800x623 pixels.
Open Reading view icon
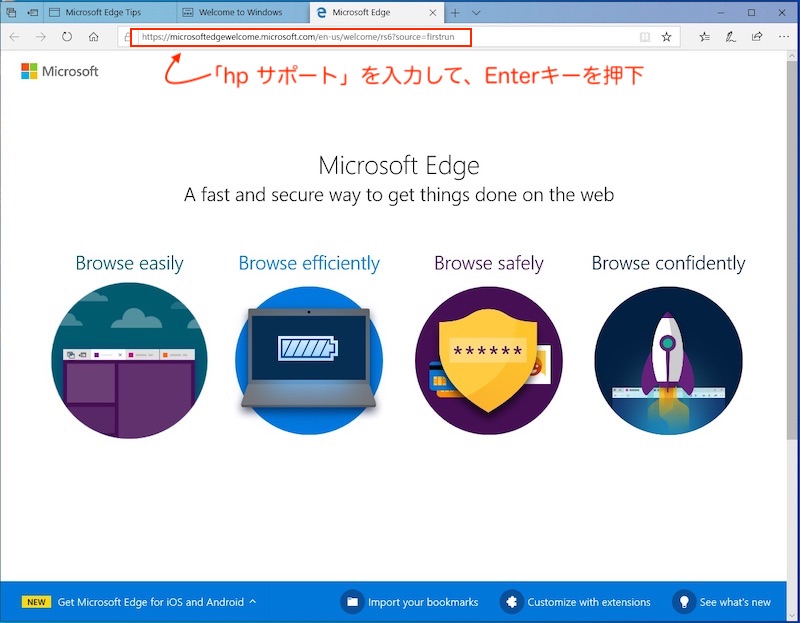tap(645, 37)
